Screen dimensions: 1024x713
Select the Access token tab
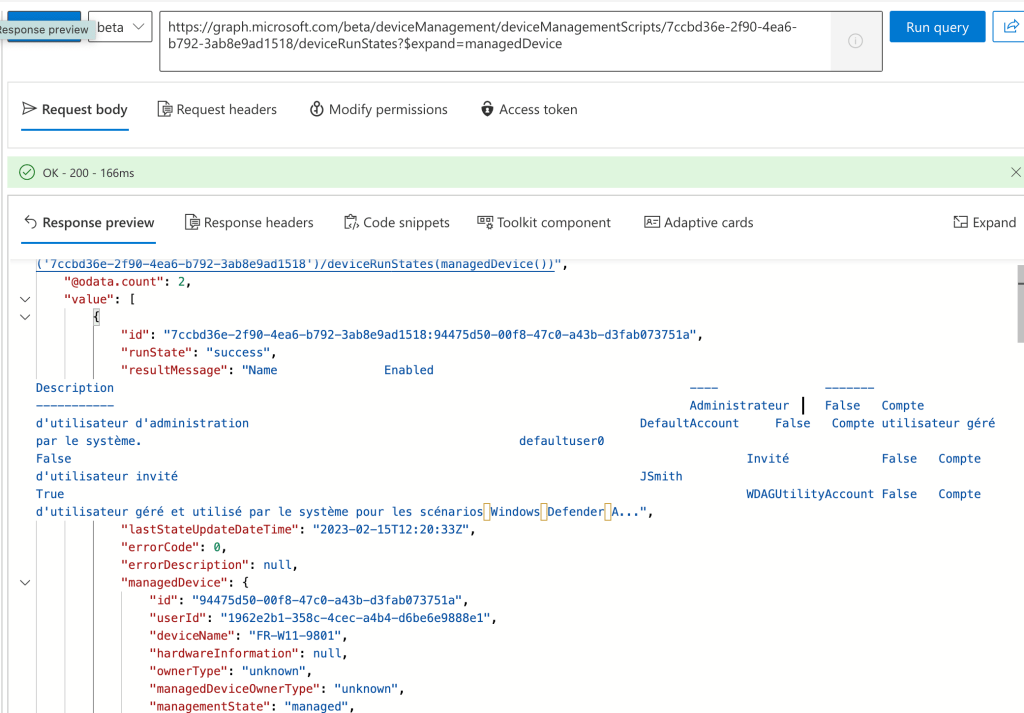(529, 110)
